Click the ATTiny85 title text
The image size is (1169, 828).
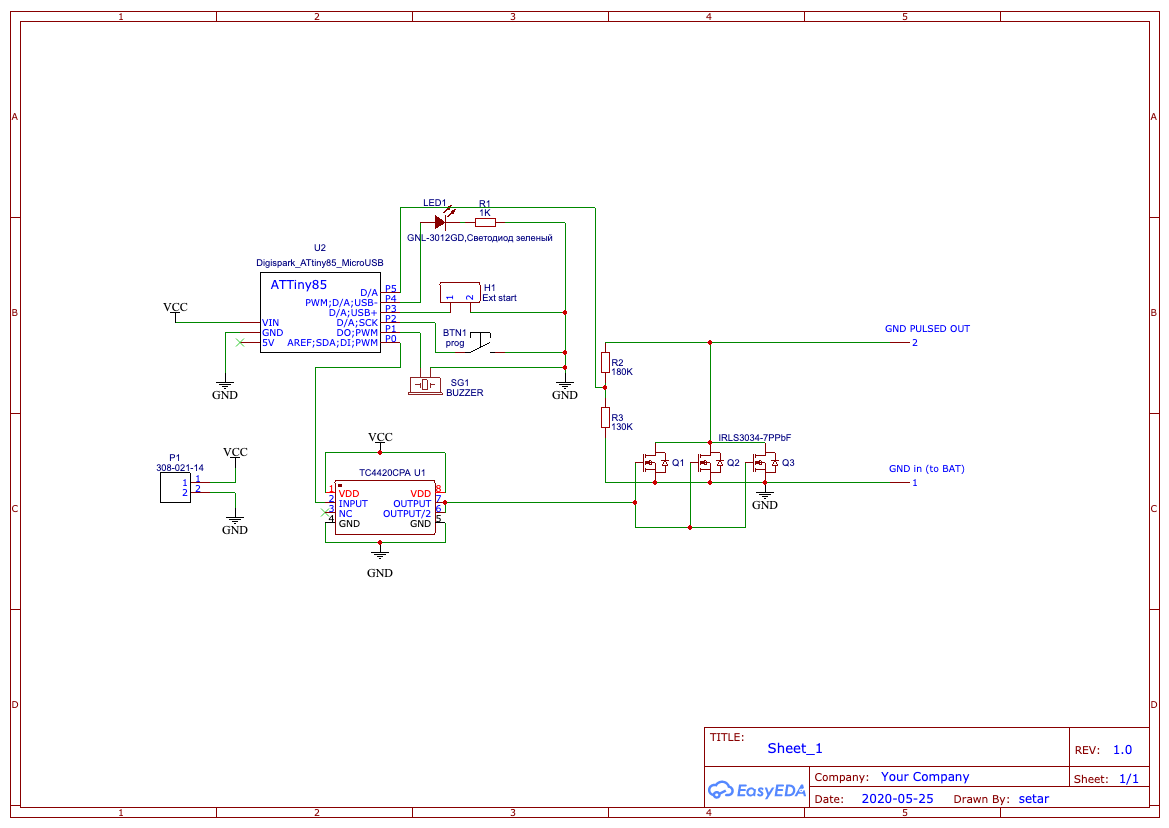coord(298,285)
